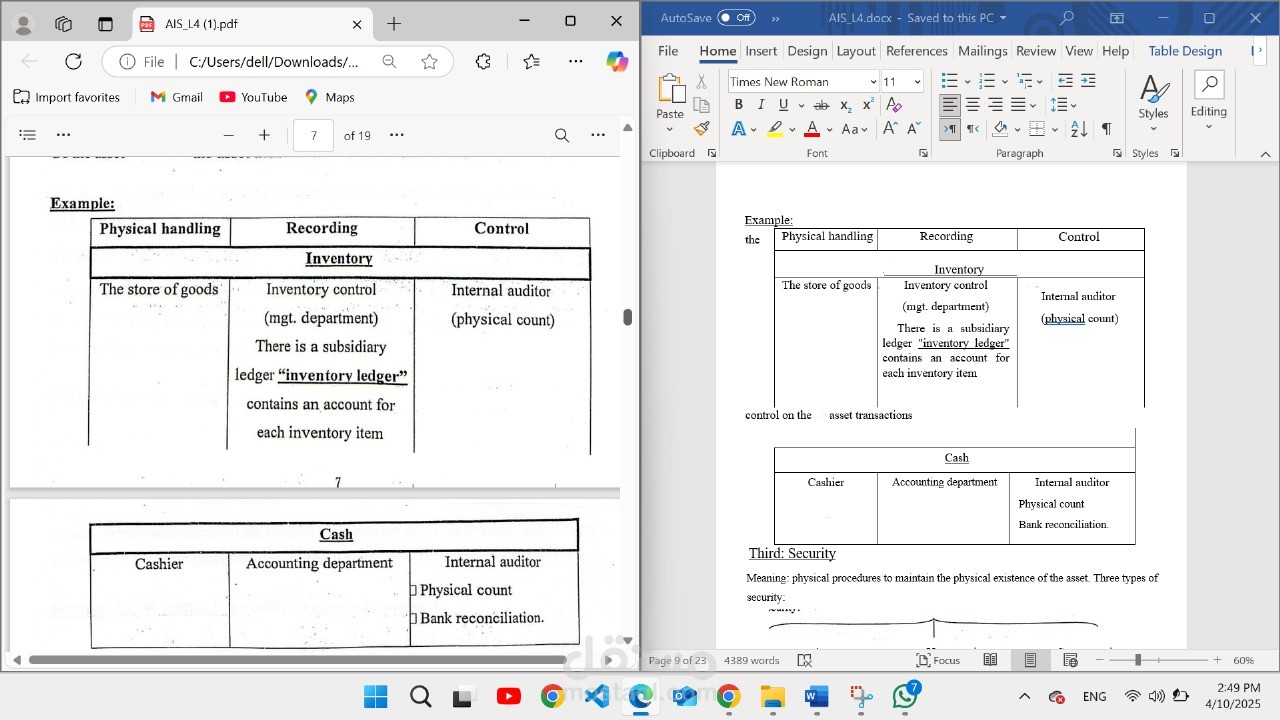Toggle AutoSave switch in Word
The image size is (1280, 720).
[737, 18]
